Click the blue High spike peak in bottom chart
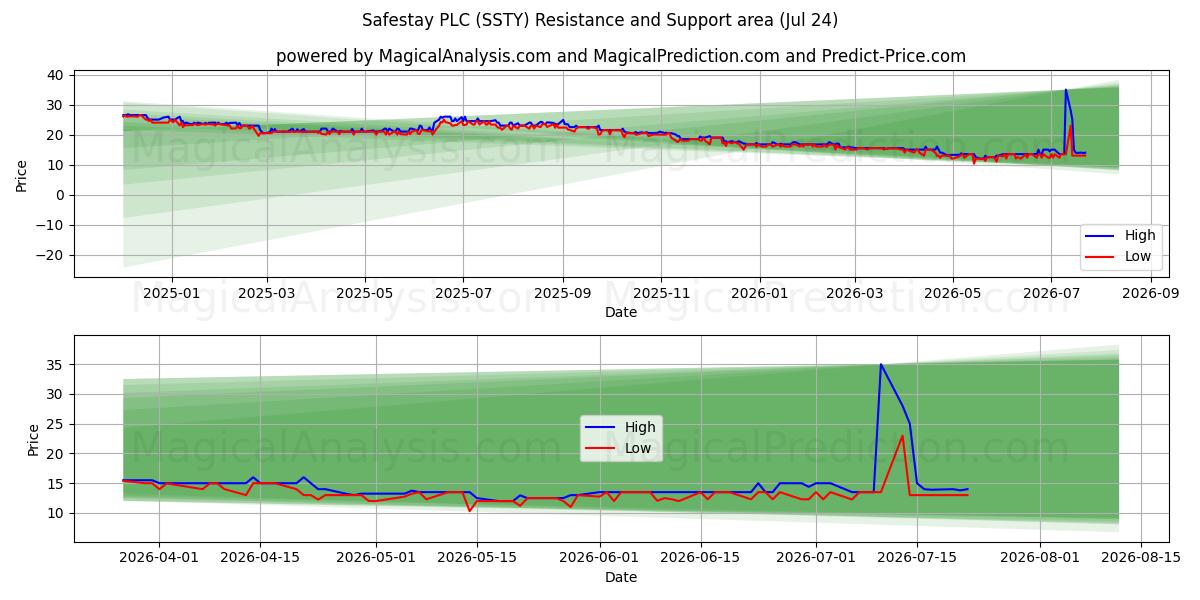The image size is (1200, 600). tap(880, 364)
